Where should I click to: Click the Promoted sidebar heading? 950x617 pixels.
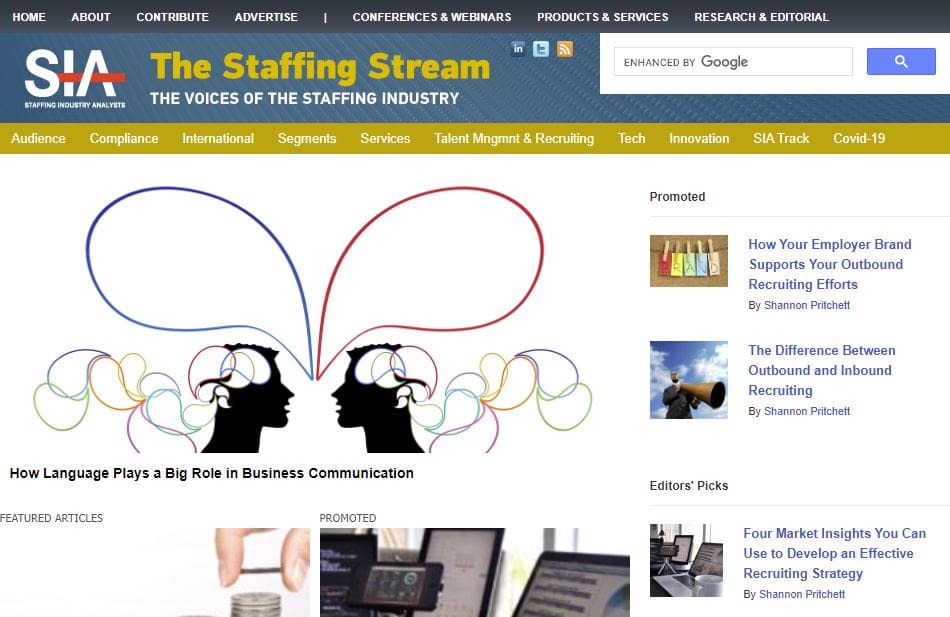pos(677,197)
